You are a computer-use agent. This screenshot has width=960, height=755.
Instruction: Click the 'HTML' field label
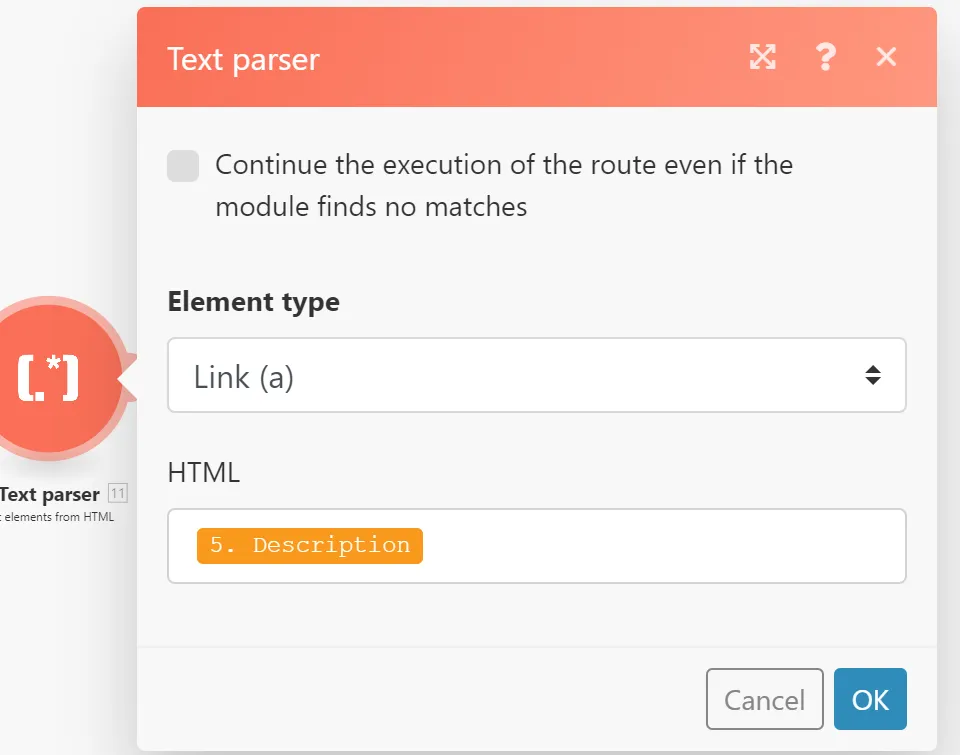pyautogui.click(x=204, y=473)
